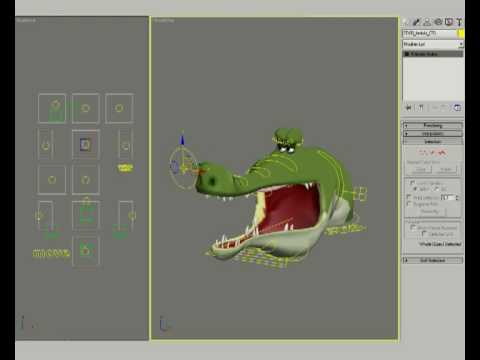Select the square control behind crocodile's head

pos(360,194)
